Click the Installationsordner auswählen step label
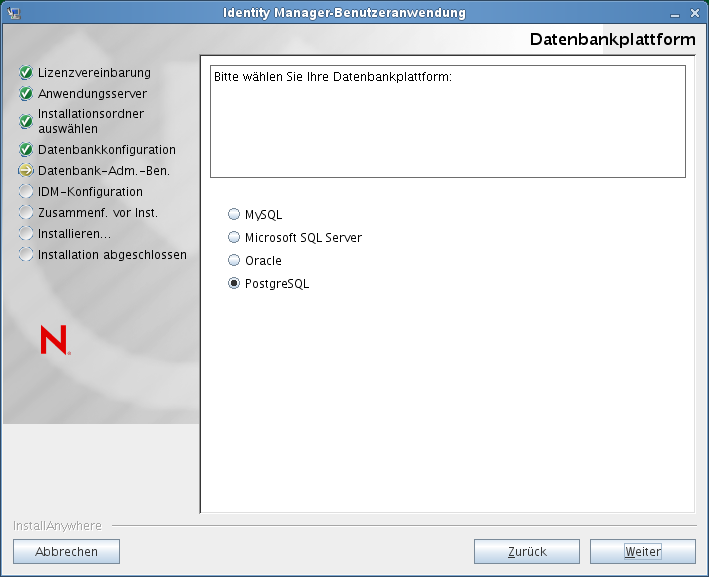 (91, 121)
